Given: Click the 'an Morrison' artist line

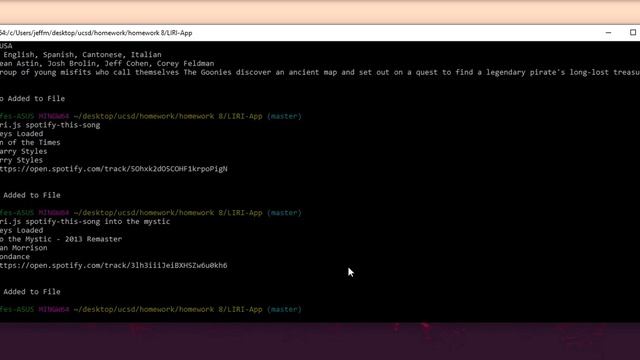Looking at the screenshot, I should click(24, 248).
